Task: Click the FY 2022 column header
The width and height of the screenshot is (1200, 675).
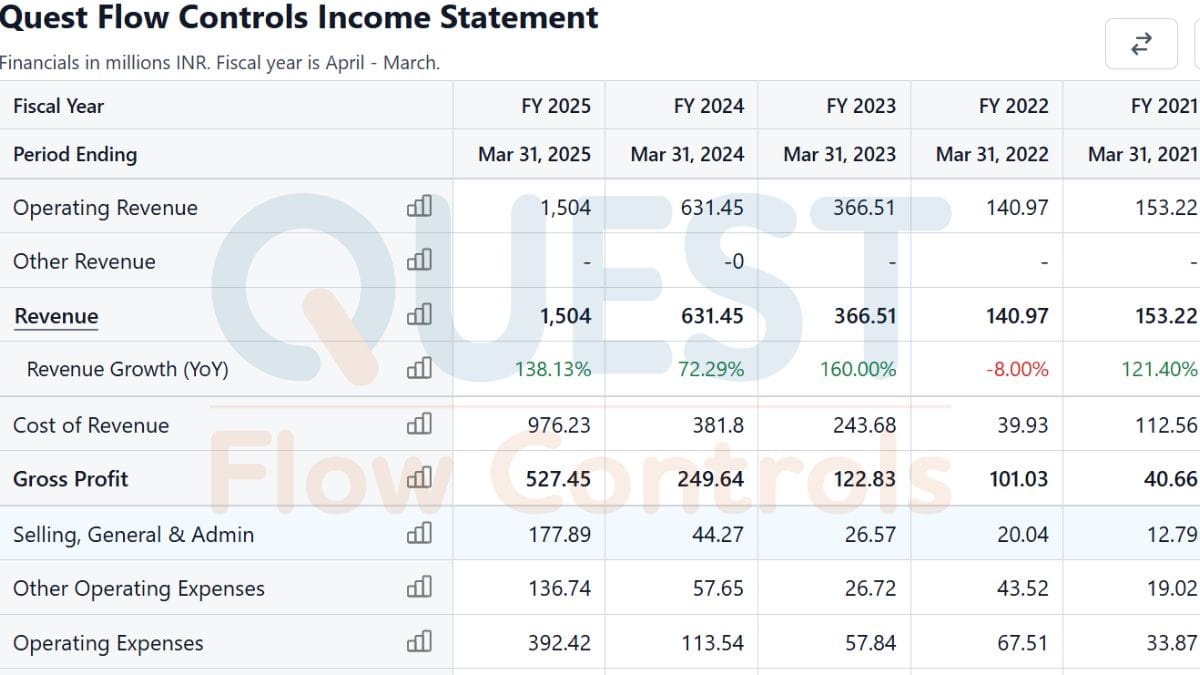Action: pos(1014,106)
